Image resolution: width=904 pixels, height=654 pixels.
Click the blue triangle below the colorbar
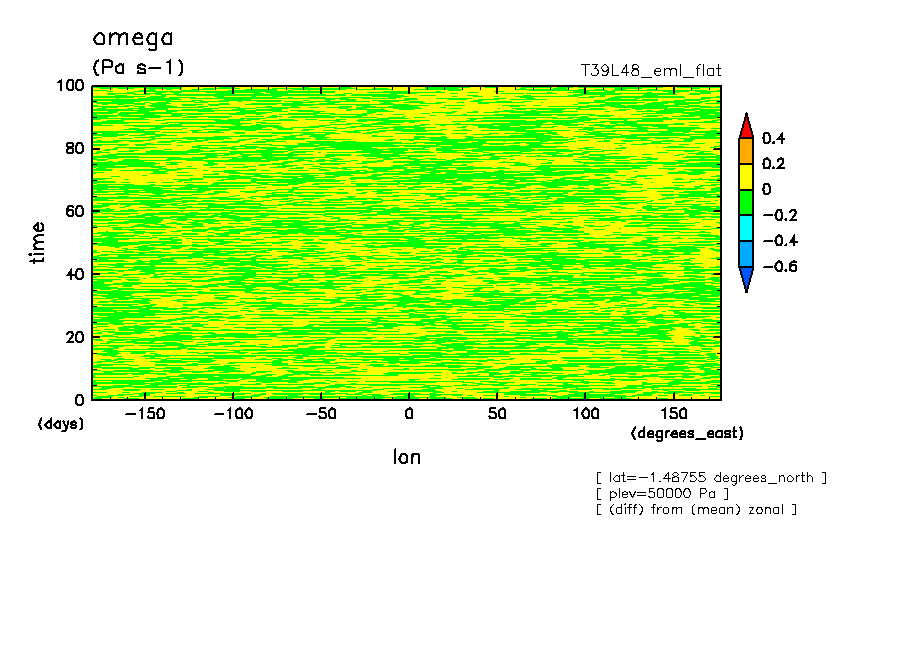click(x=745, y=278)
